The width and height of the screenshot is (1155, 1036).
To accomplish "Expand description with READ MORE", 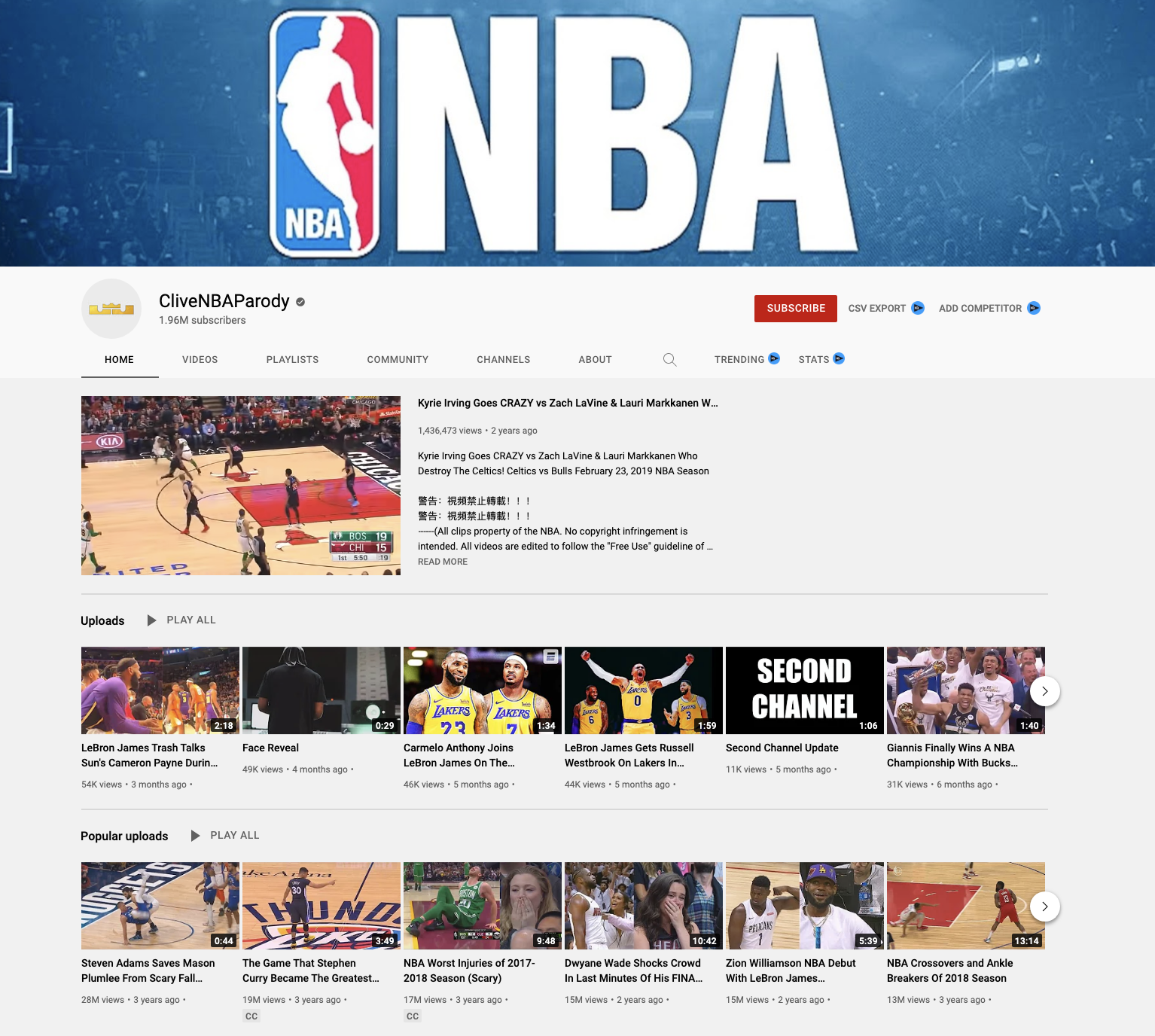I will (x=443, y=562).
